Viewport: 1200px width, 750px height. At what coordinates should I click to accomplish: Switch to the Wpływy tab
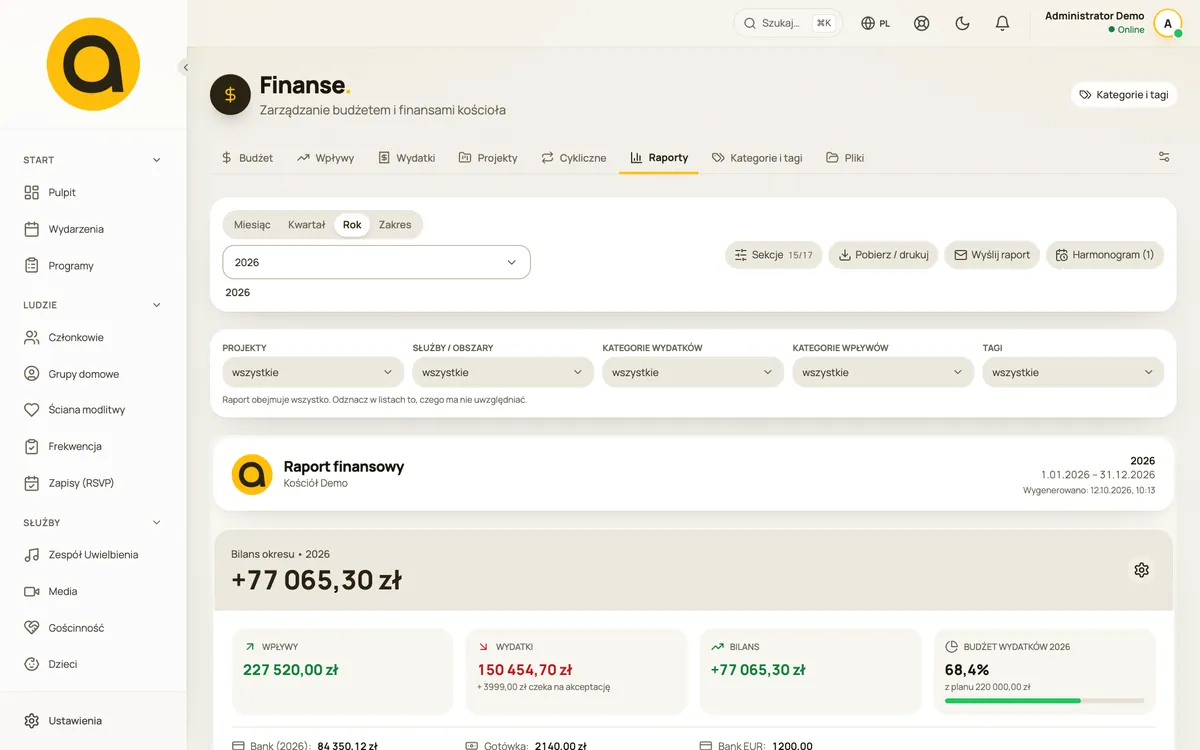pos(325,158)
